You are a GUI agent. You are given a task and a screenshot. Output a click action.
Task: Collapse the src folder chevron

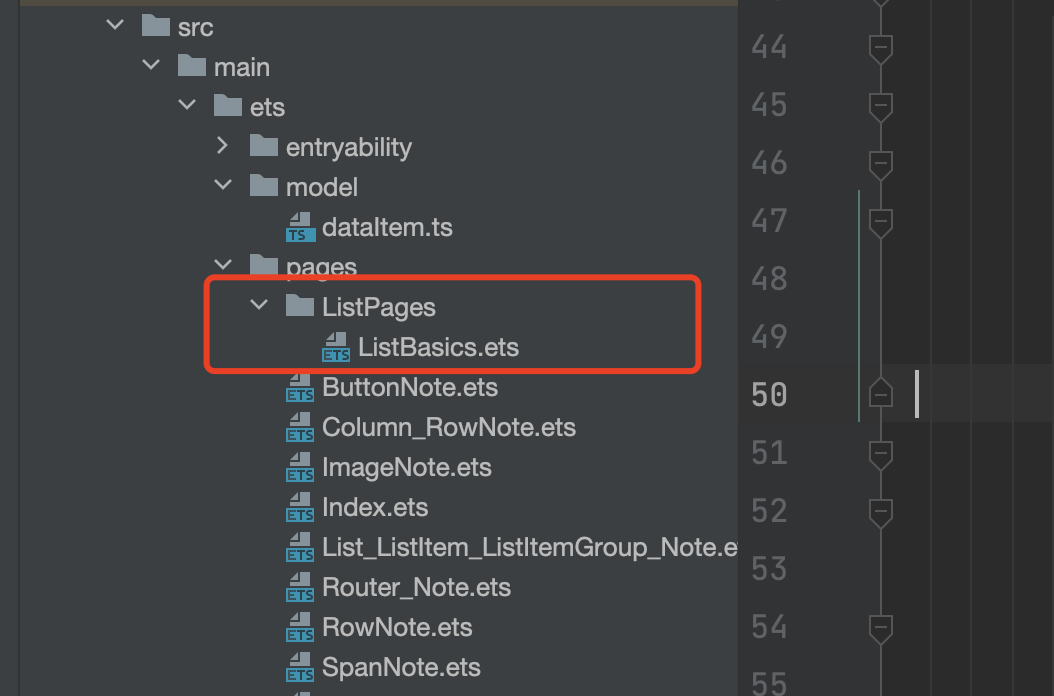pyautogui.click(x=115, y=26)
